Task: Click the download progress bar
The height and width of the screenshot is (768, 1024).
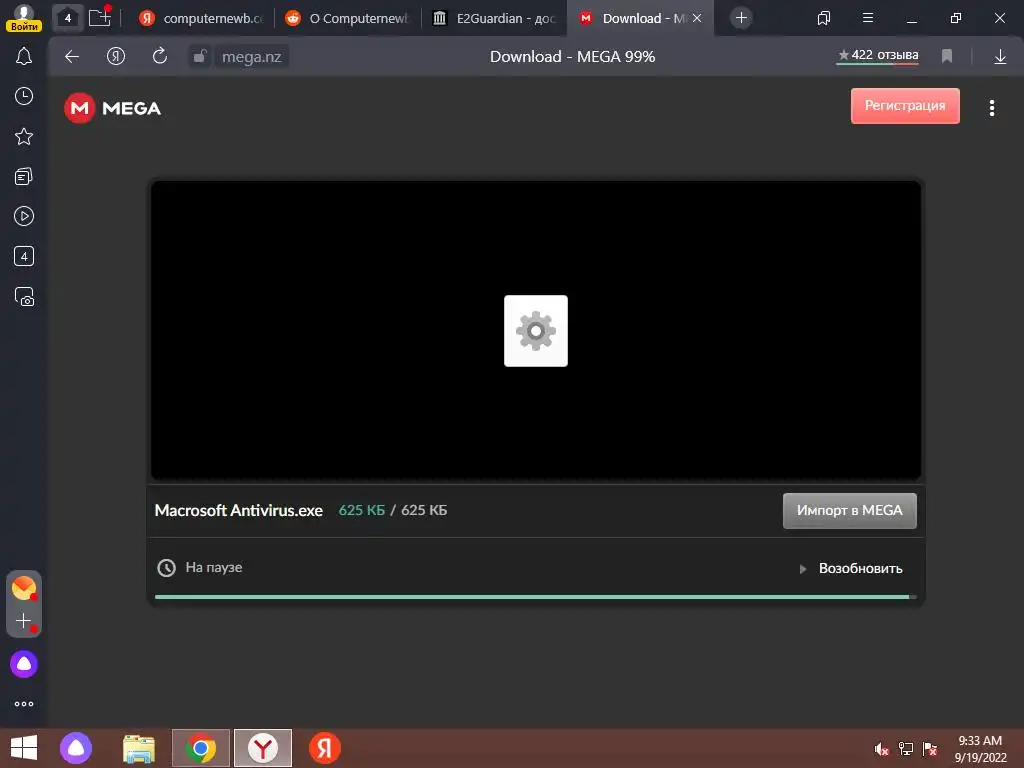Action: point(536,597)
